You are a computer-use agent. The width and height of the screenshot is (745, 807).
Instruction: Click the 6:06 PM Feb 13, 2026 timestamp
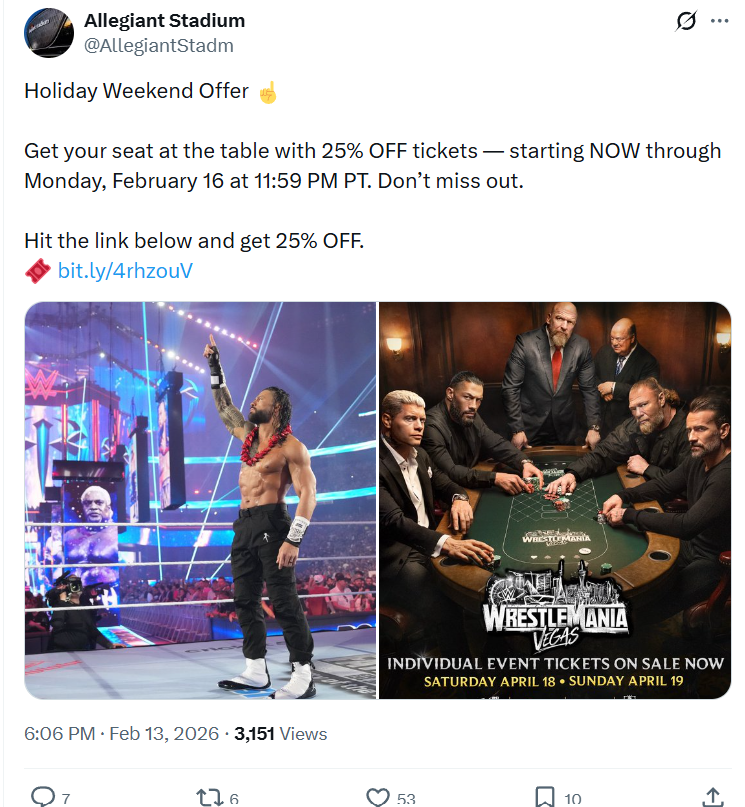[121, 733]
